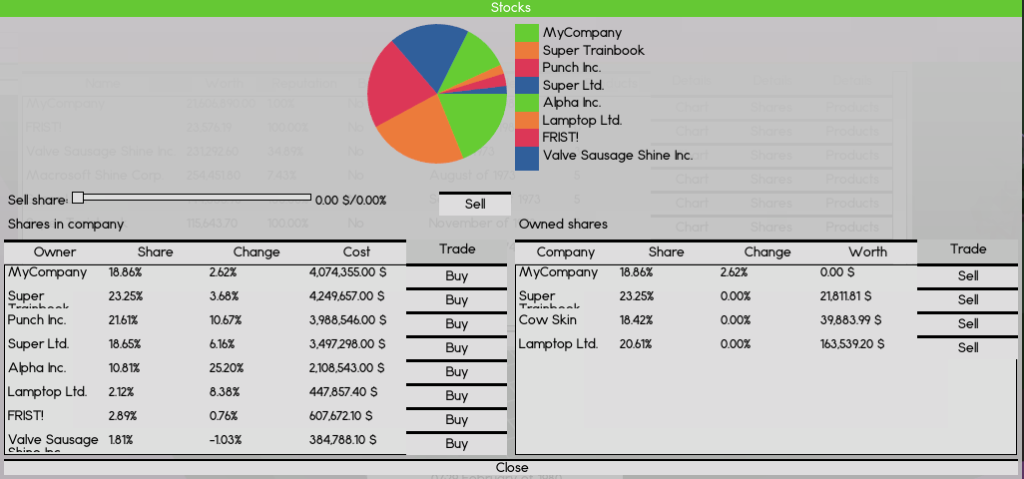Buy the Alpha Inc. share

click(x=456, y=372)
